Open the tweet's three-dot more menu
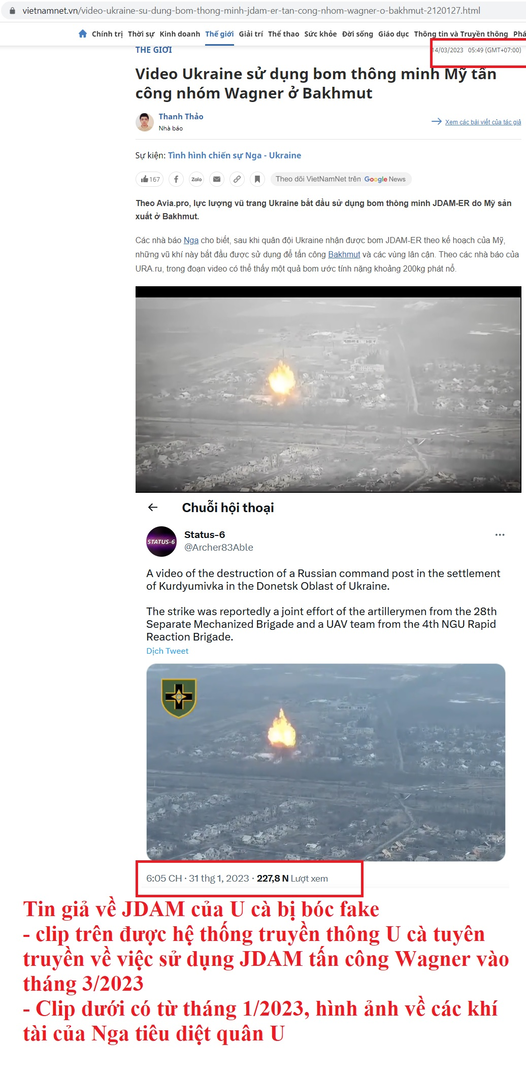 (500, 534)
